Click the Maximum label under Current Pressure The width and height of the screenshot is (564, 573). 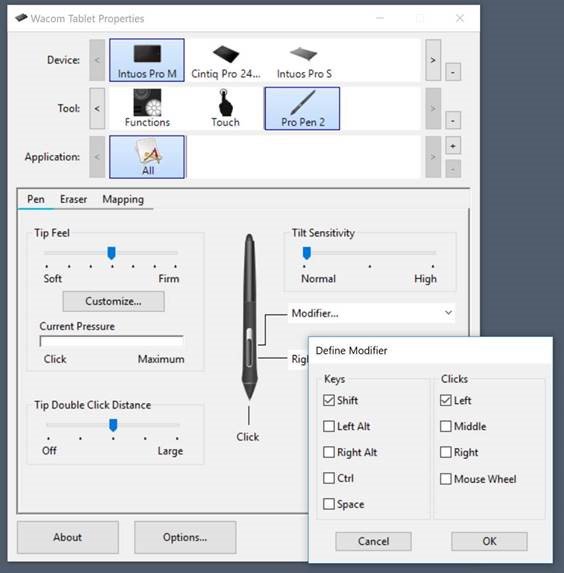coord(161,359)
